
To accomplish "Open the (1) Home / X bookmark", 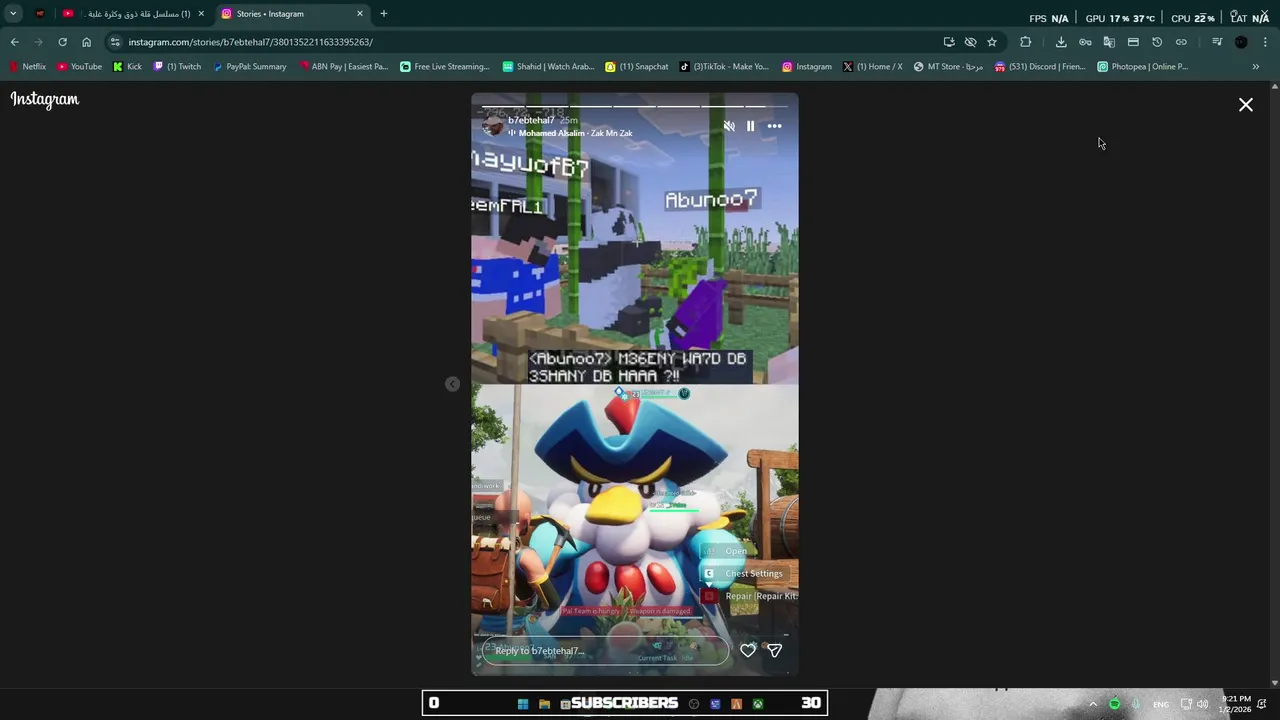I will (872, 67).
